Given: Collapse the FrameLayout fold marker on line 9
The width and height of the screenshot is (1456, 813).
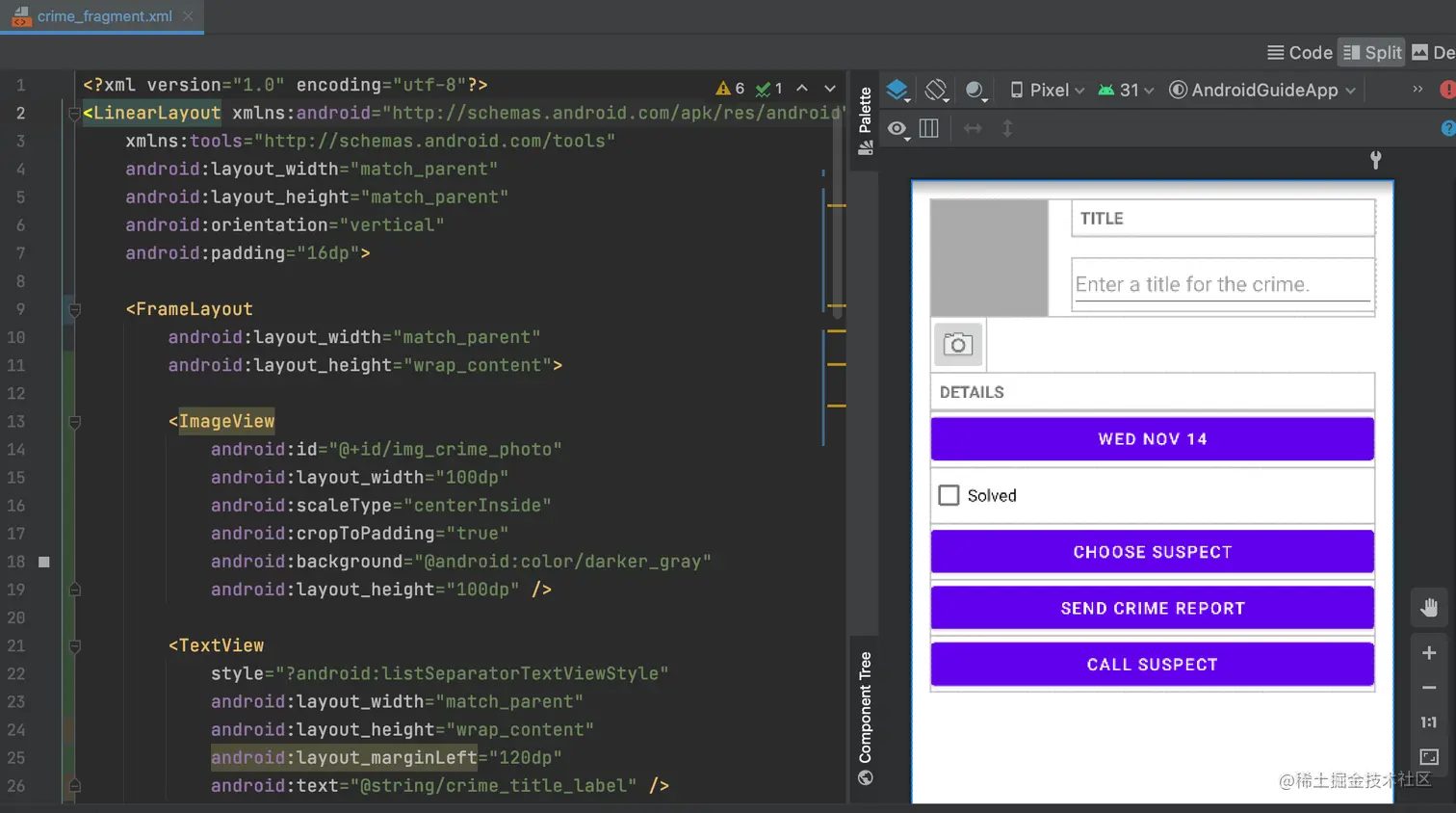Looking at the screenshot, I should [75, 310].
